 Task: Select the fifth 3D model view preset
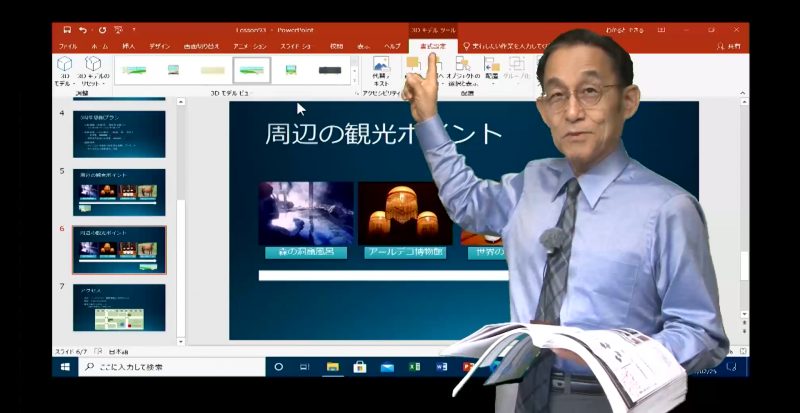pyautogui.click(x=291, y=70)
